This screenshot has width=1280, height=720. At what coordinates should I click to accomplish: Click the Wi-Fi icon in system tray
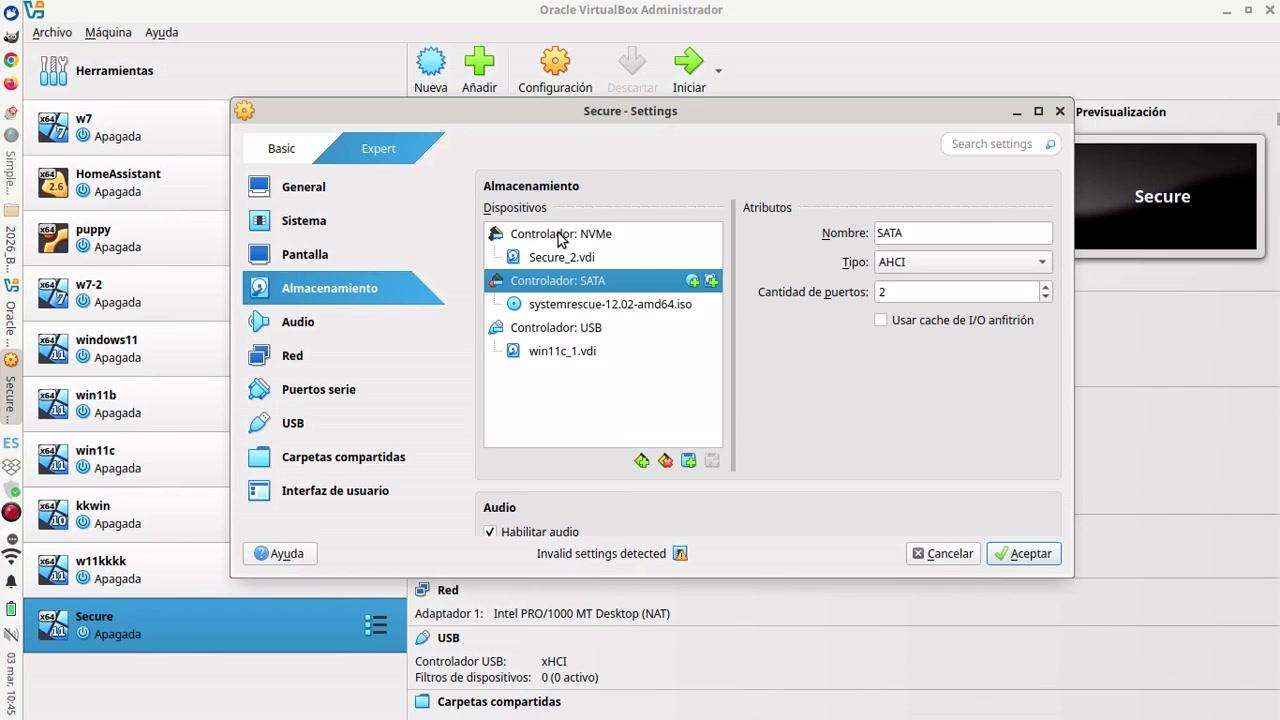11,557
